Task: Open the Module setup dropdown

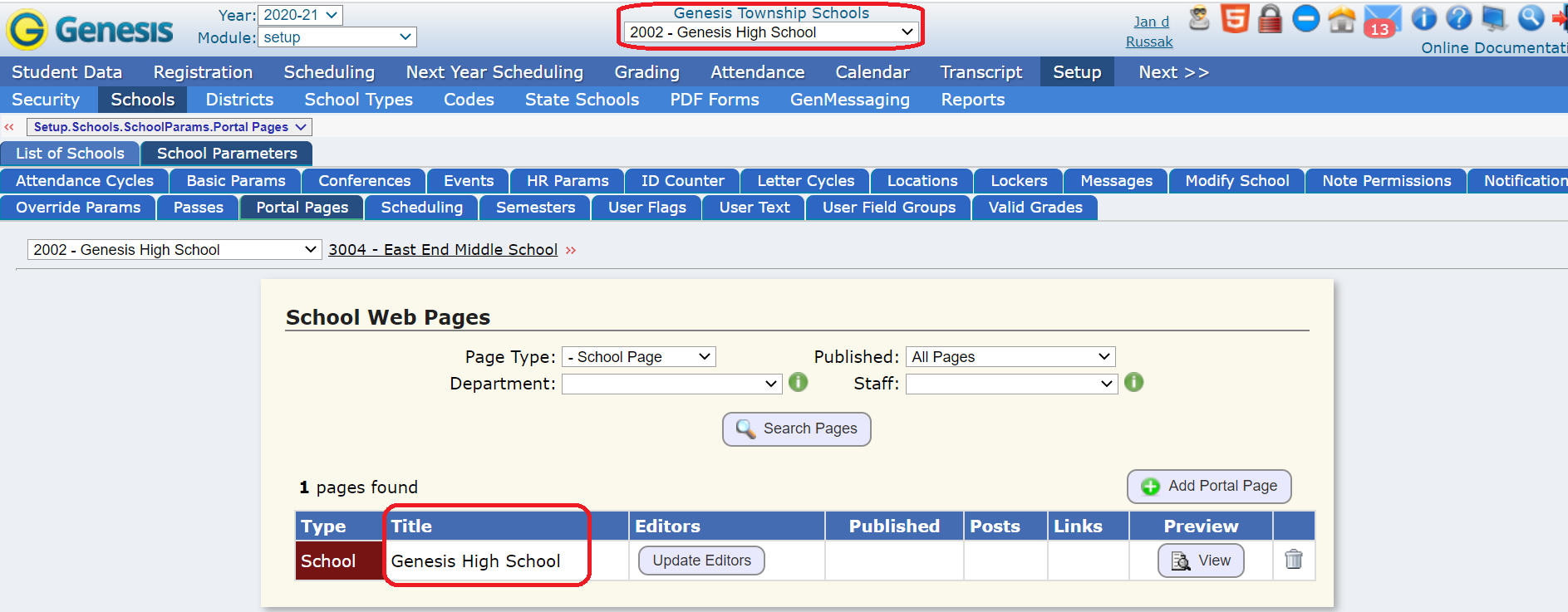Action: [x=337, y=37]
